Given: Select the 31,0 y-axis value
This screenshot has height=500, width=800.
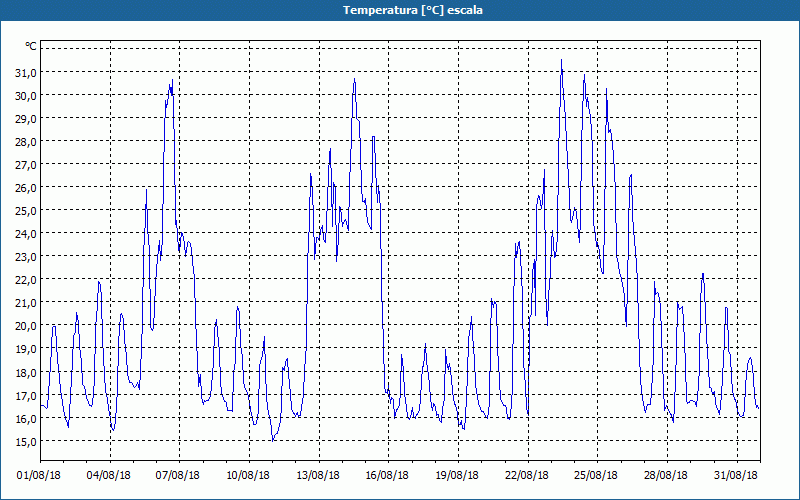Looking at the screenshot, I should tap(26, 72).
